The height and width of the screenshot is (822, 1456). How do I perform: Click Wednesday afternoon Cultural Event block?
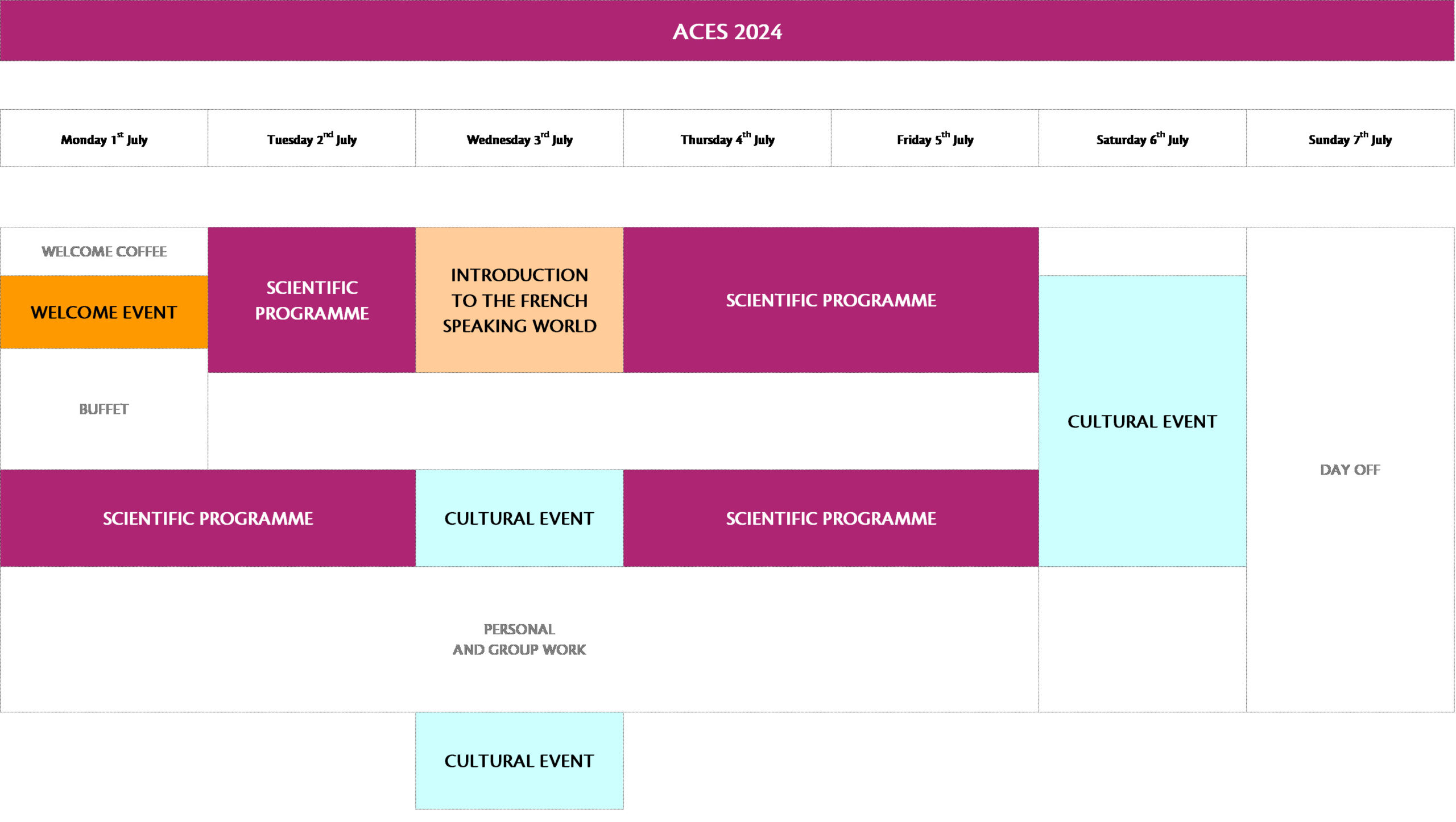tap(519, 518)
